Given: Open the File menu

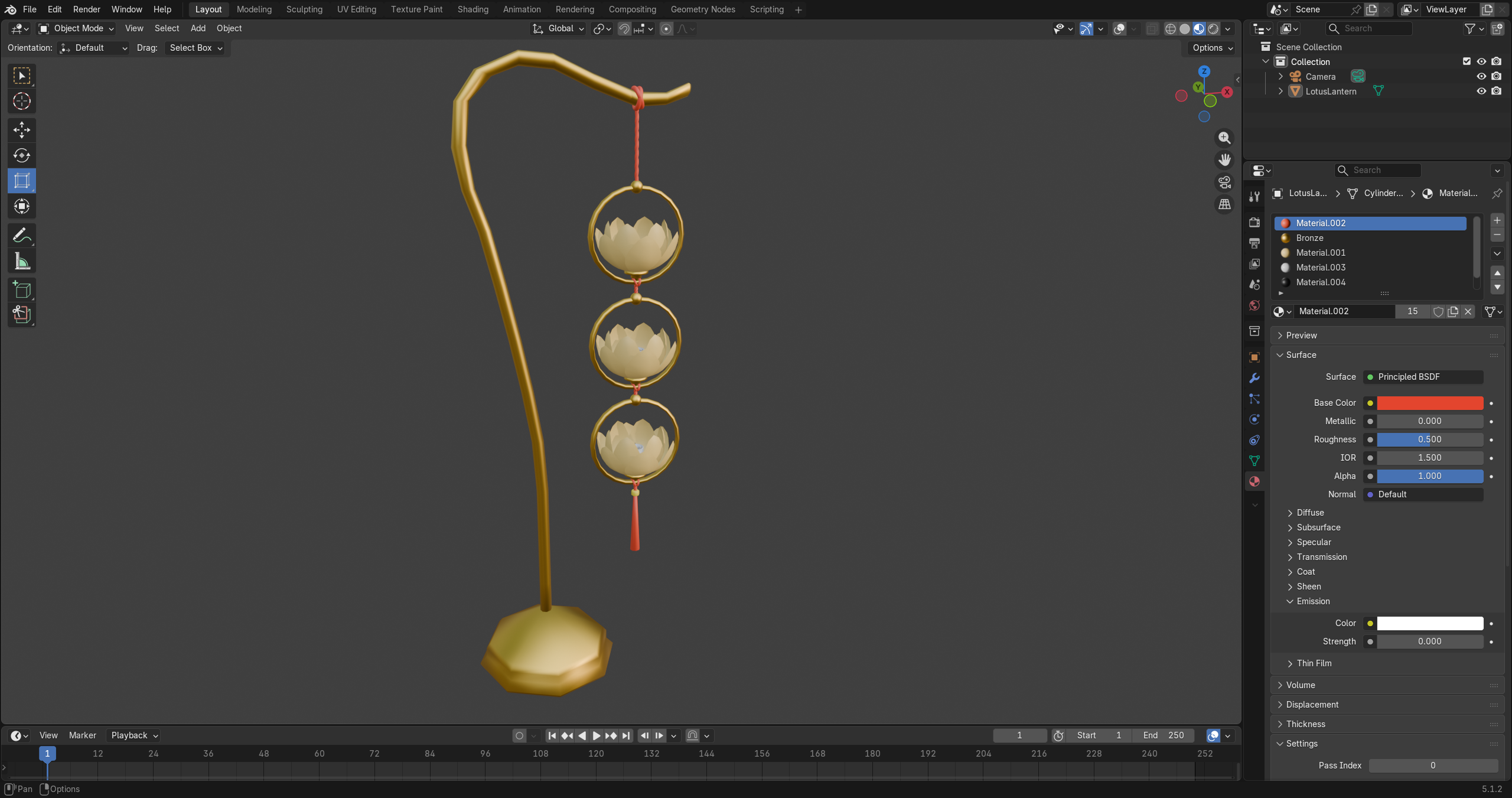Looking at the screenshot, I should click(x=30, y=9).
